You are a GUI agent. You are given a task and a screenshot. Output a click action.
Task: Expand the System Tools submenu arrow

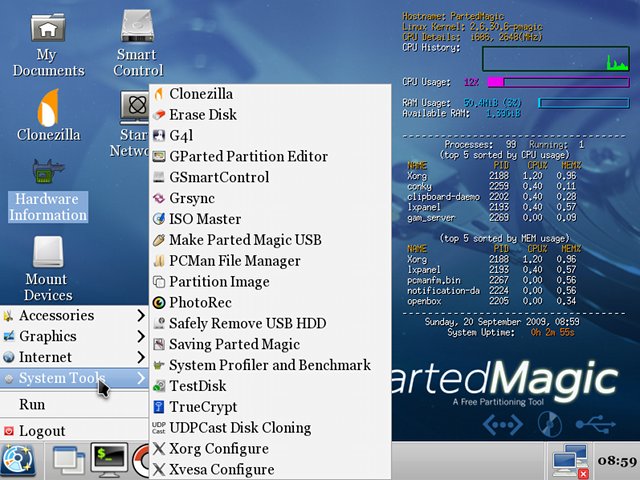pos(141,378)
